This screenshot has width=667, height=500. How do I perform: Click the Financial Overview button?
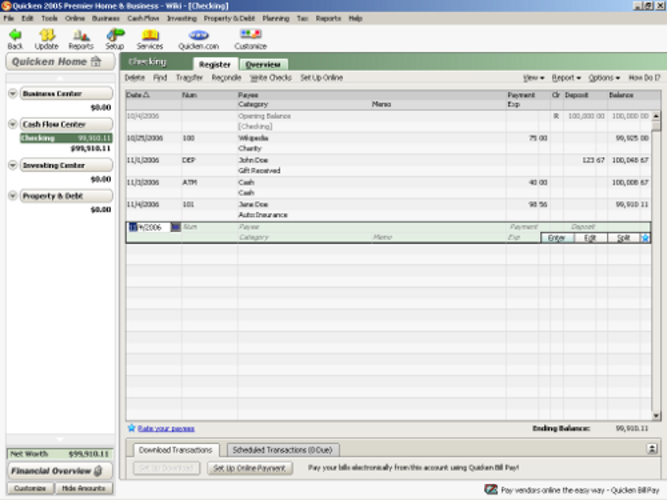(x=60, y=471)
